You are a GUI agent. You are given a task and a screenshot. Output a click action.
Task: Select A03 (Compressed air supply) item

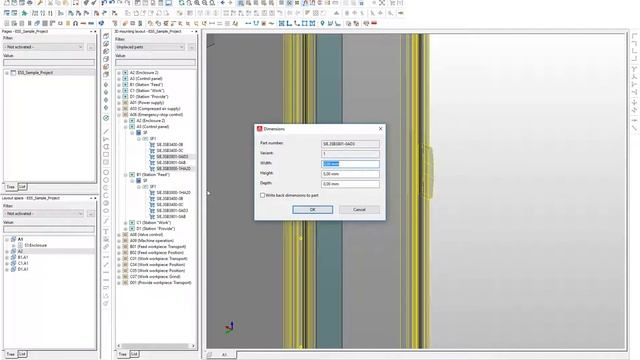tap(155, 109)
